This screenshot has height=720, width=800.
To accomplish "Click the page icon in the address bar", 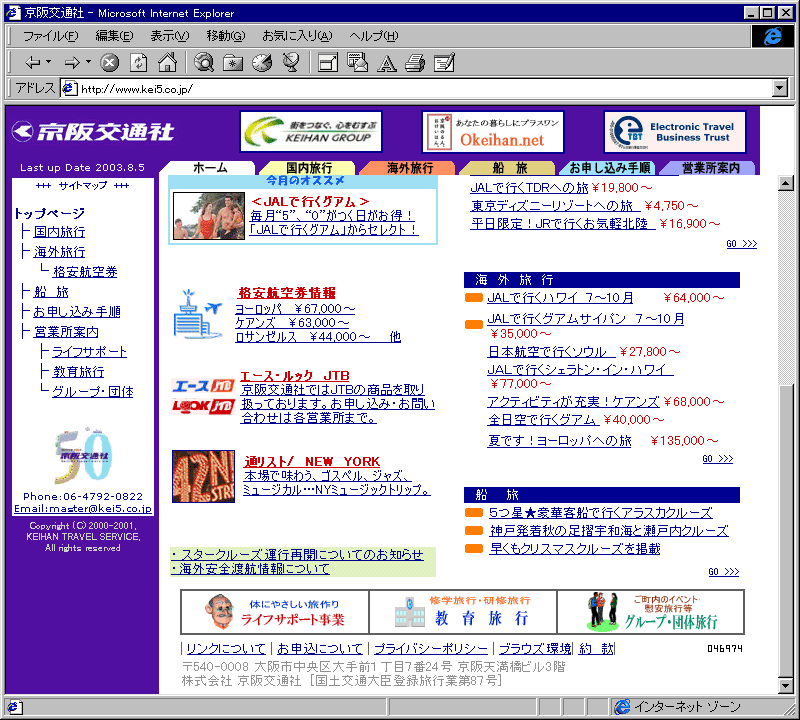I will coord(69,89).
